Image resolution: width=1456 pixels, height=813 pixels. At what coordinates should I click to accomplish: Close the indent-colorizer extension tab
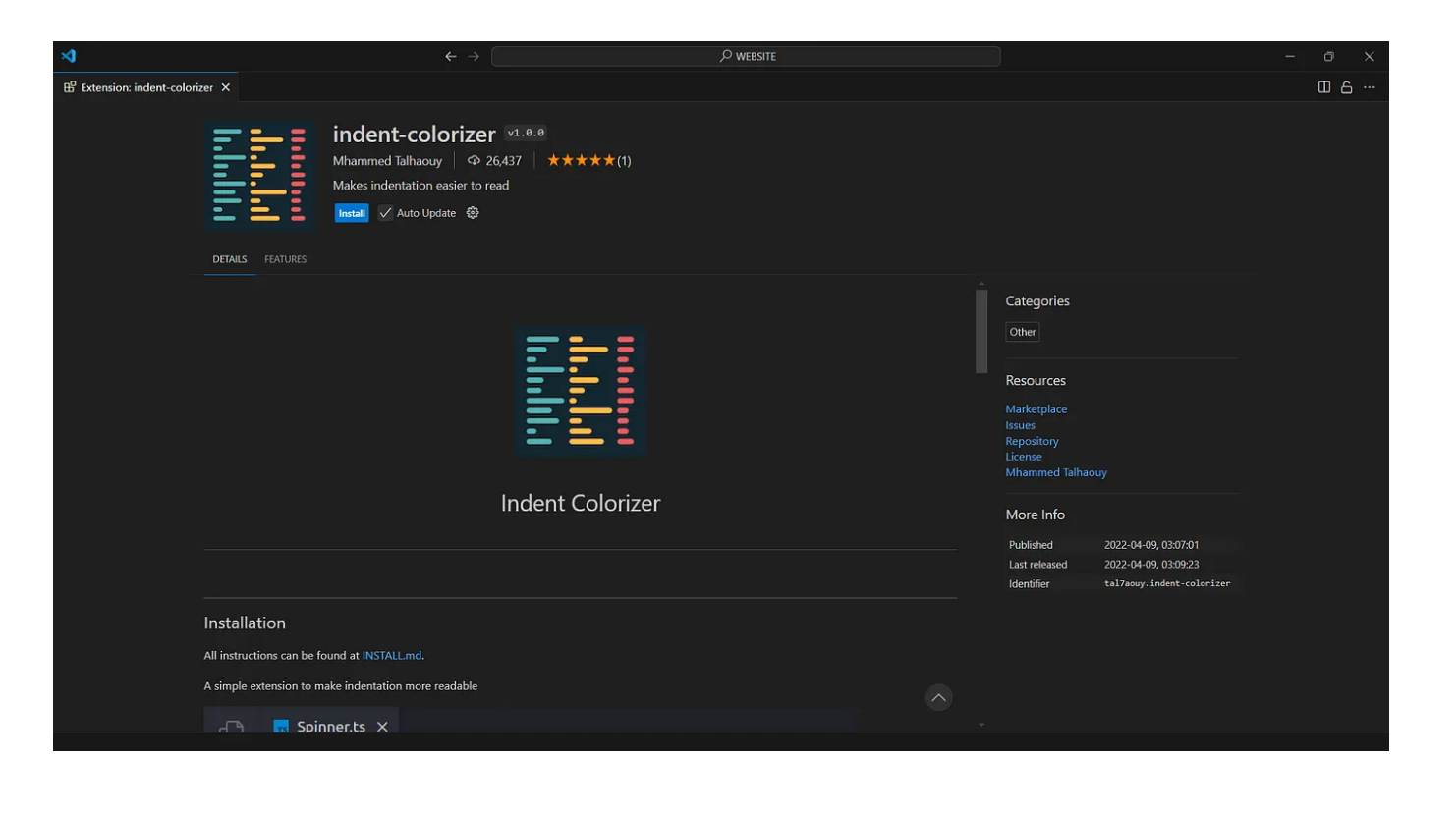pyautogui.click(x=226, y=87)
